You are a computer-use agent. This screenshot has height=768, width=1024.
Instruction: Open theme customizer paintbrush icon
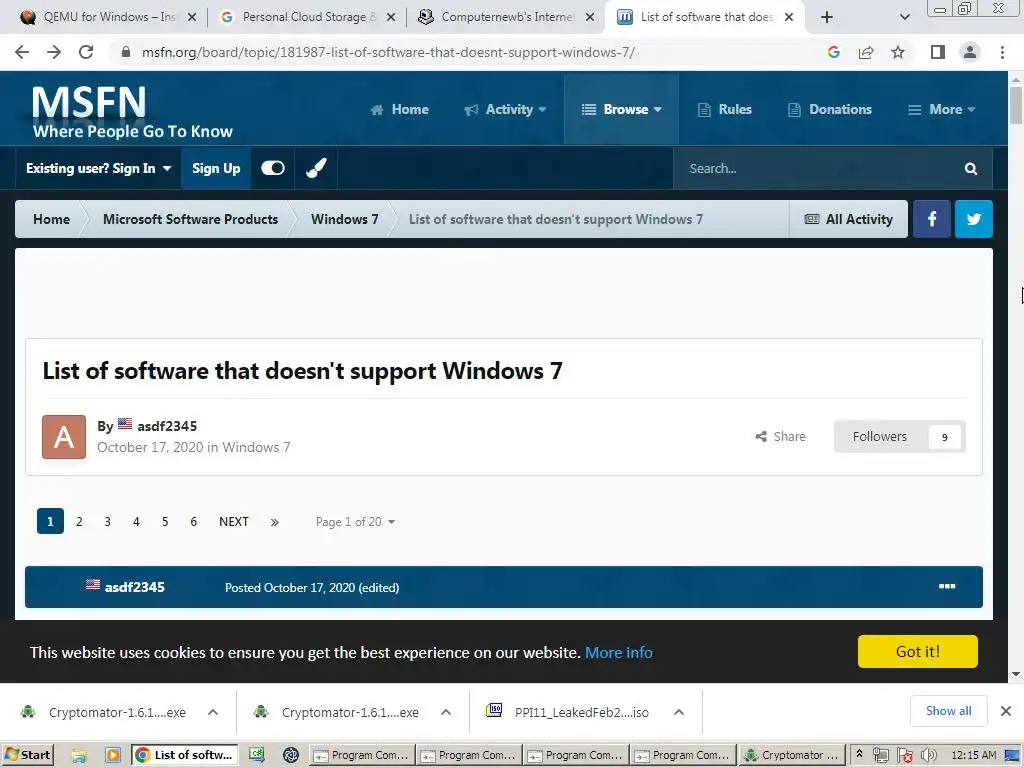click(316, 168)
